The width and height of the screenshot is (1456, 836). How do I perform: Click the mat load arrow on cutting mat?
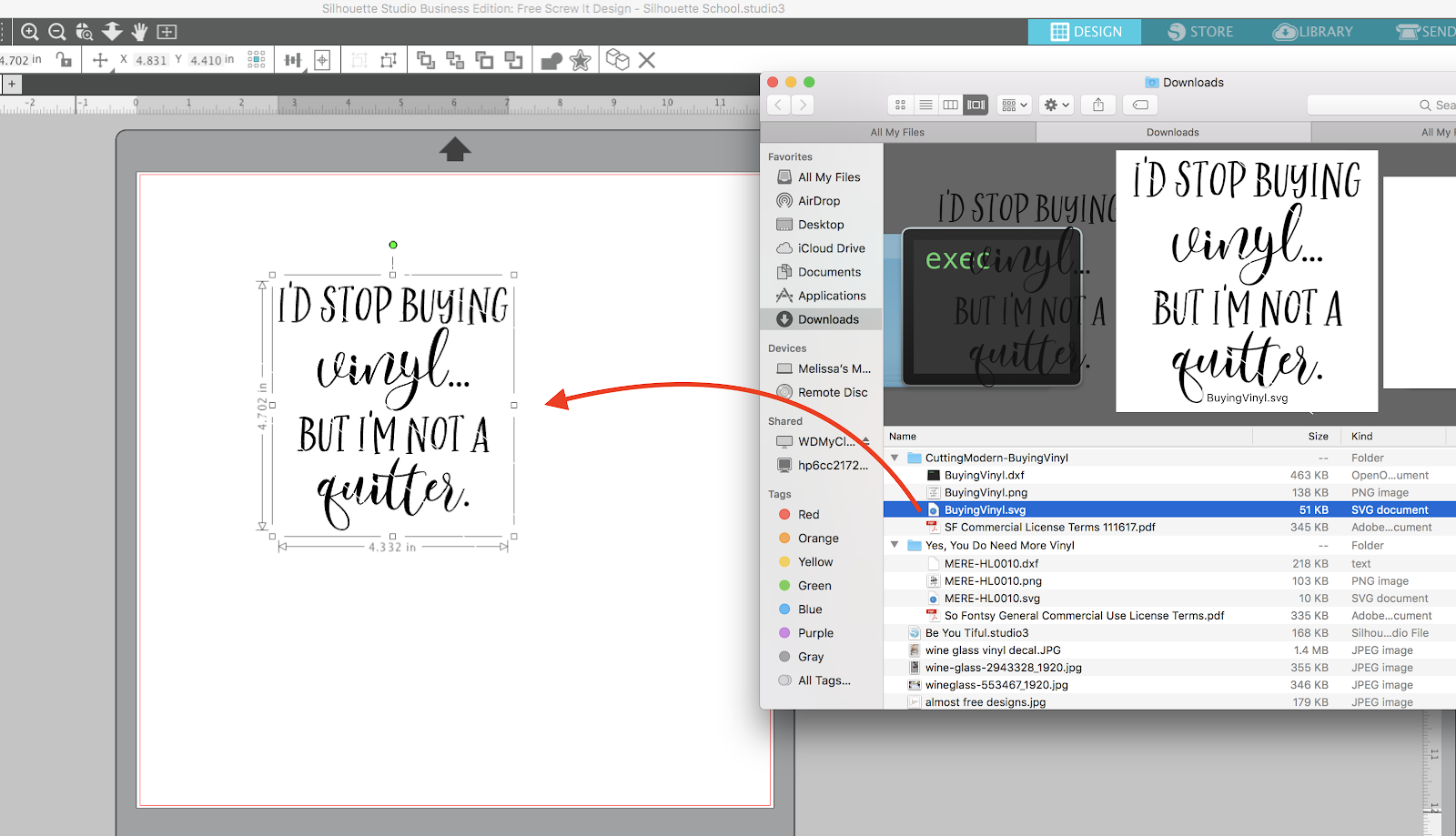pos(455,149)
